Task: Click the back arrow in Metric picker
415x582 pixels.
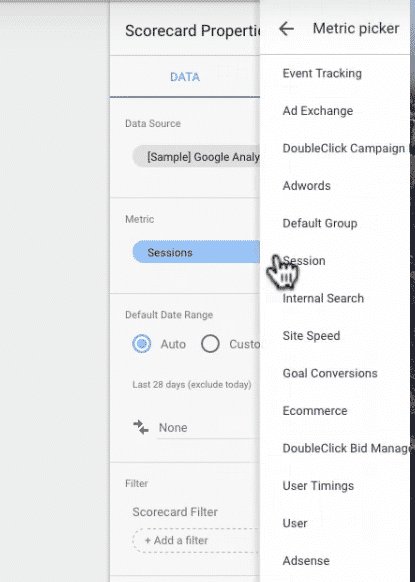Action: click(286, 29)
